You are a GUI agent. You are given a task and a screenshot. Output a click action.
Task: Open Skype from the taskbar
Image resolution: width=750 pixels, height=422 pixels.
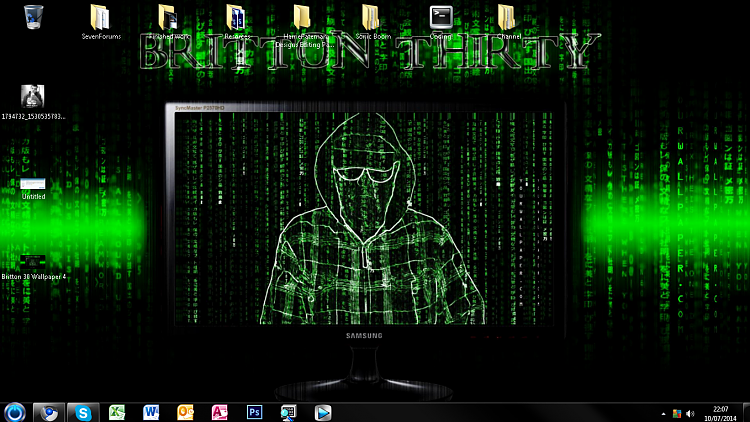click(83, 412)
